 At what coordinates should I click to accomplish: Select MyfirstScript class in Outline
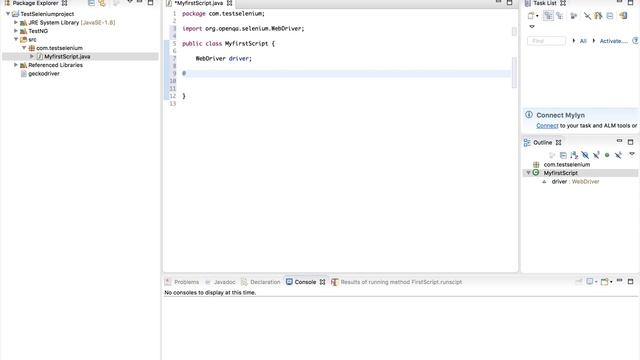[560, 173]
